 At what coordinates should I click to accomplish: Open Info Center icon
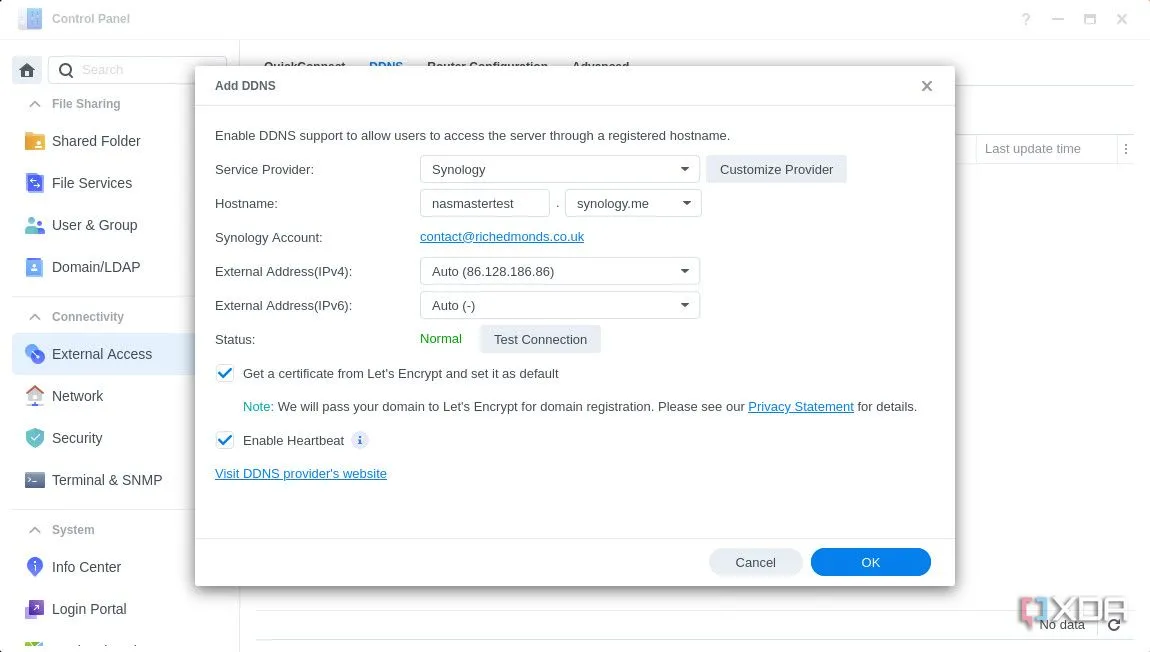coord(34,566)
